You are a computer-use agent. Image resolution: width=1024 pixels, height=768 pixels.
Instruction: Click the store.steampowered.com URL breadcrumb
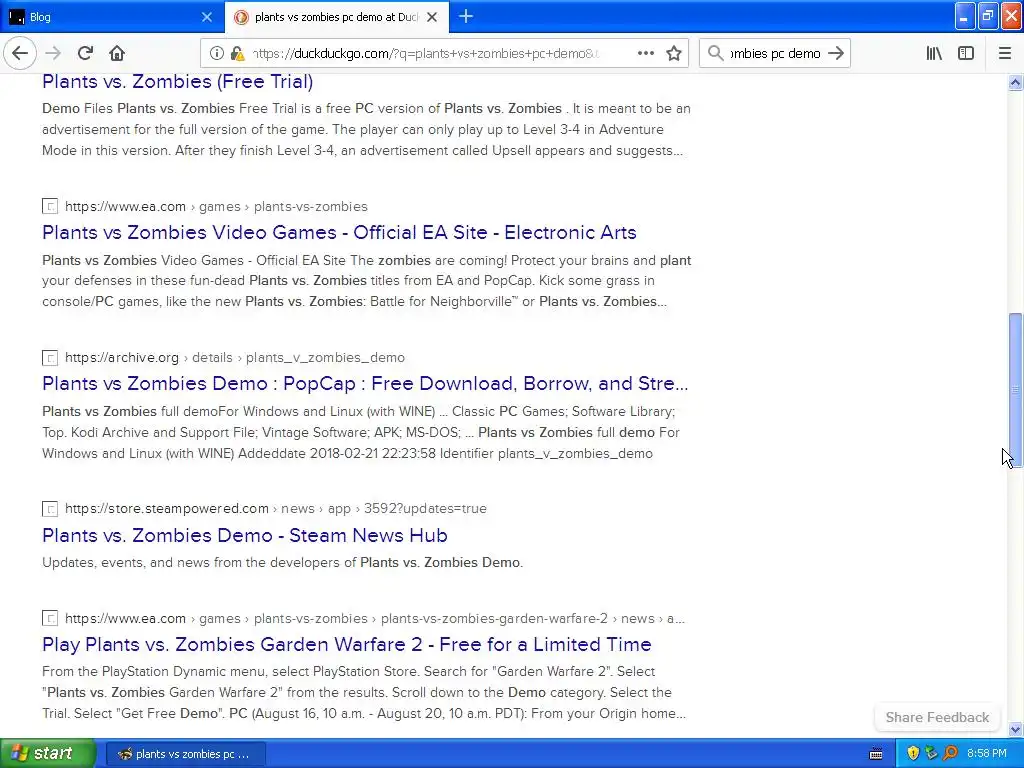(x=276, y=508)
